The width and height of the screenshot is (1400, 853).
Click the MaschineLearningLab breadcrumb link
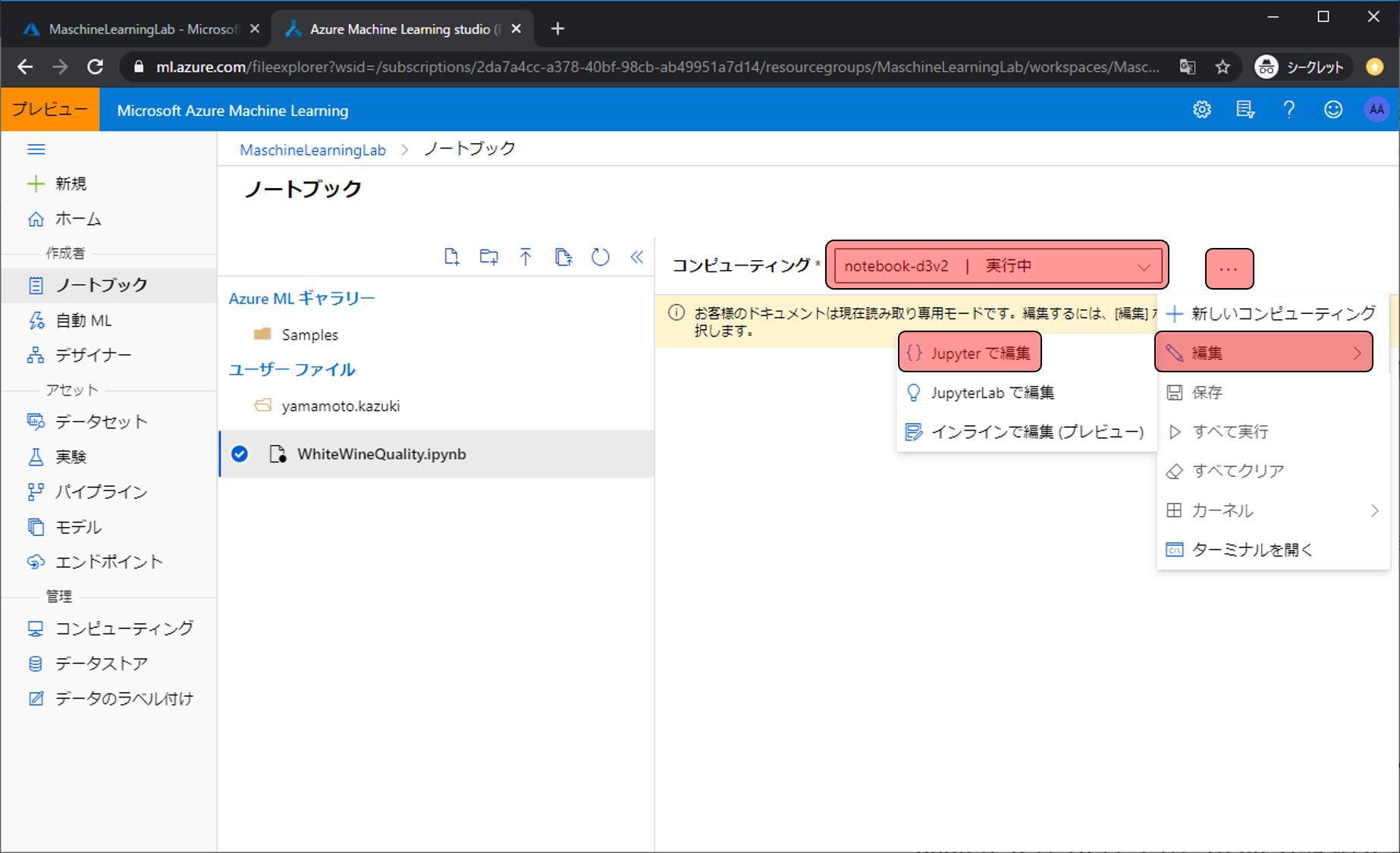click(312, 150)
